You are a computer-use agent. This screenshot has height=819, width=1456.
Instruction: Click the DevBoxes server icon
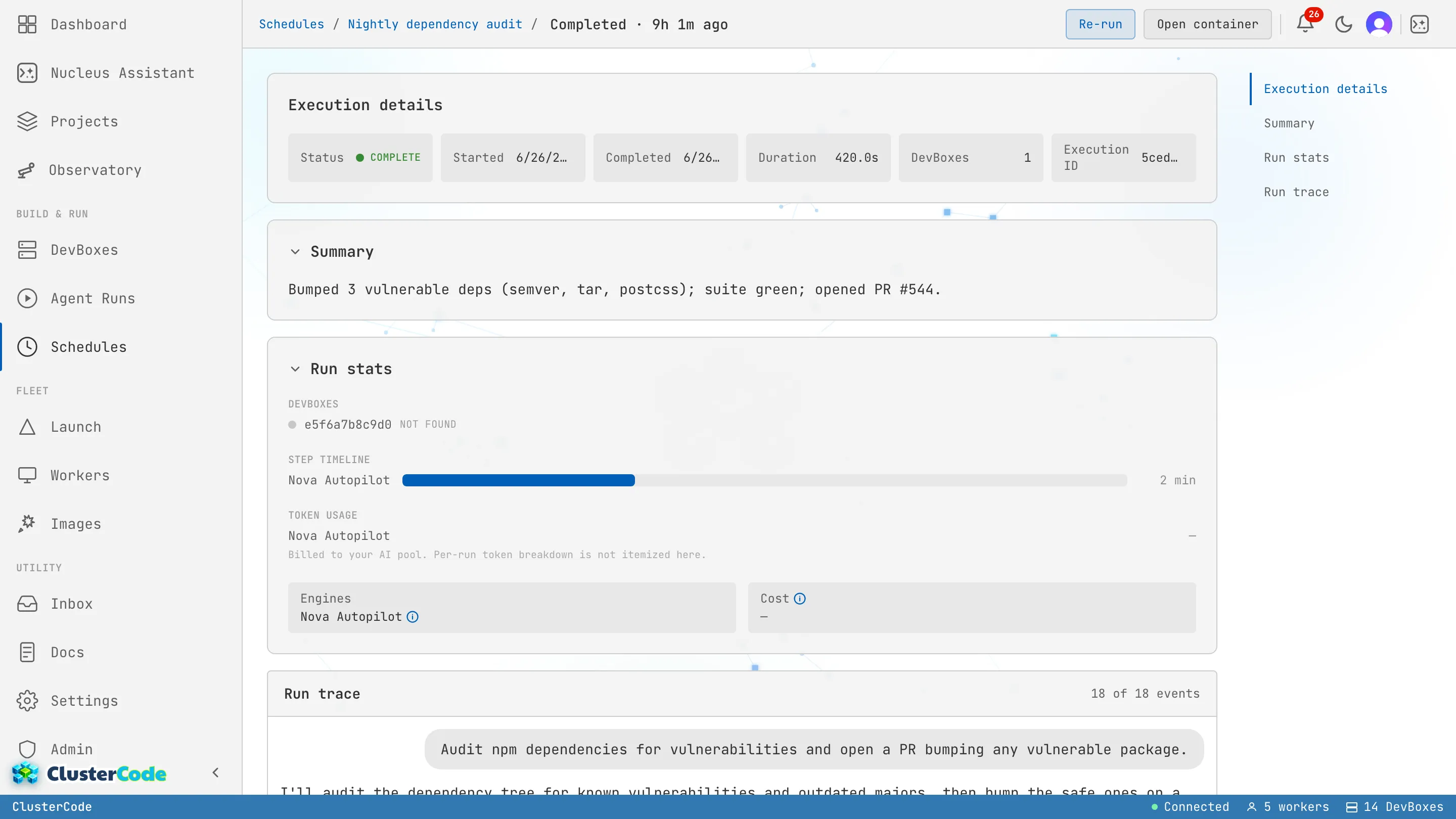pos(27,250)
